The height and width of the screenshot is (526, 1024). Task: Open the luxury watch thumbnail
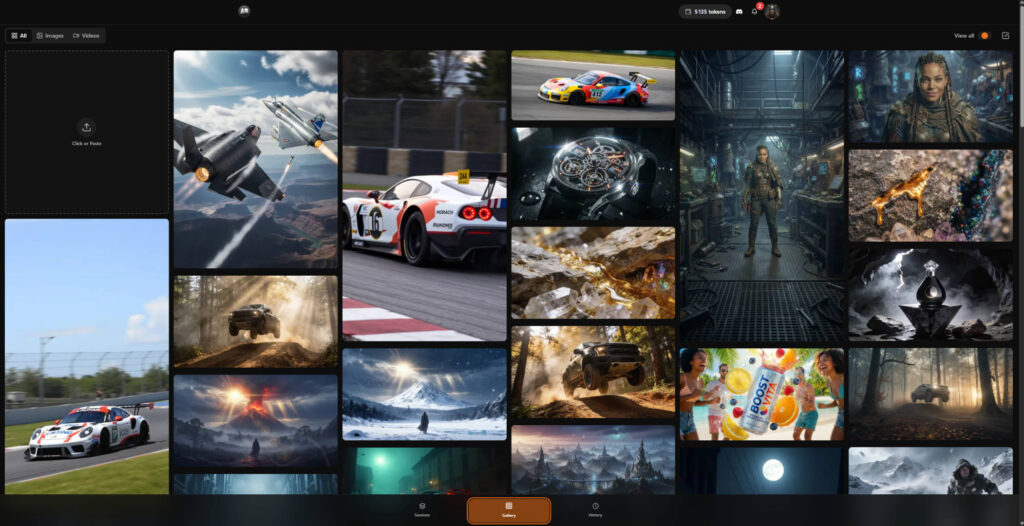tap(593, 173)
